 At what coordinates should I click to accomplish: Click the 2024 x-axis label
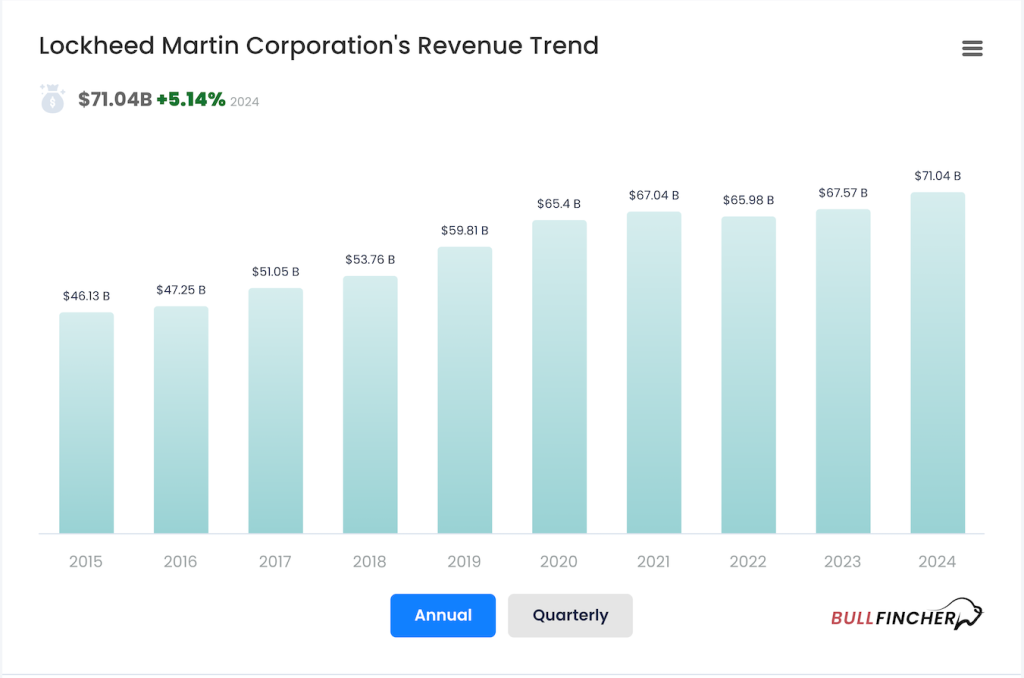click(x=937, y=562)
